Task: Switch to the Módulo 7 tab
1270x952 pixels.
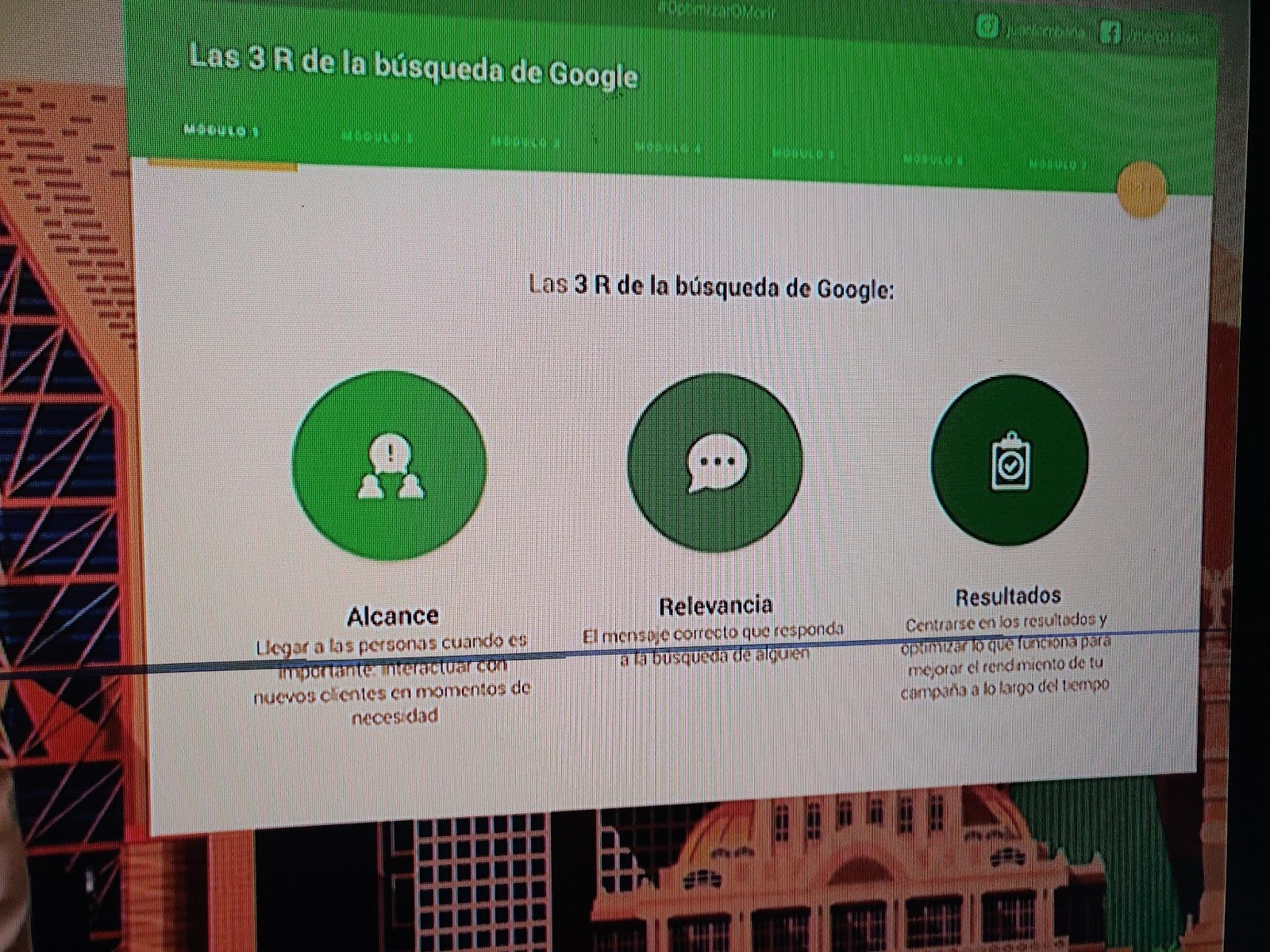Action: (x=1058, y=164)
